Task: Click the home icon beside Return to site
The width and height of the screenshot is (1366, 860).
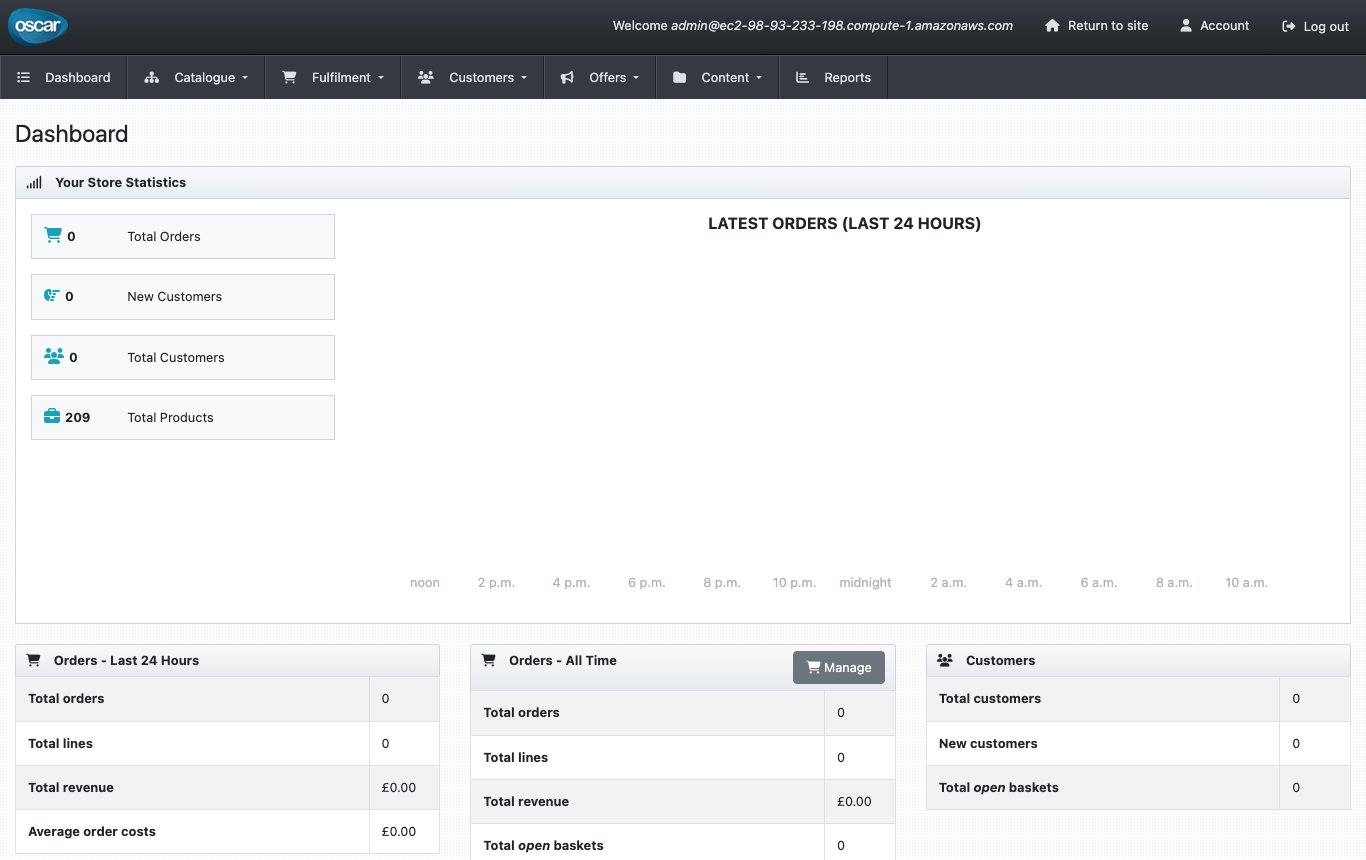Action: pos(1052,26)
